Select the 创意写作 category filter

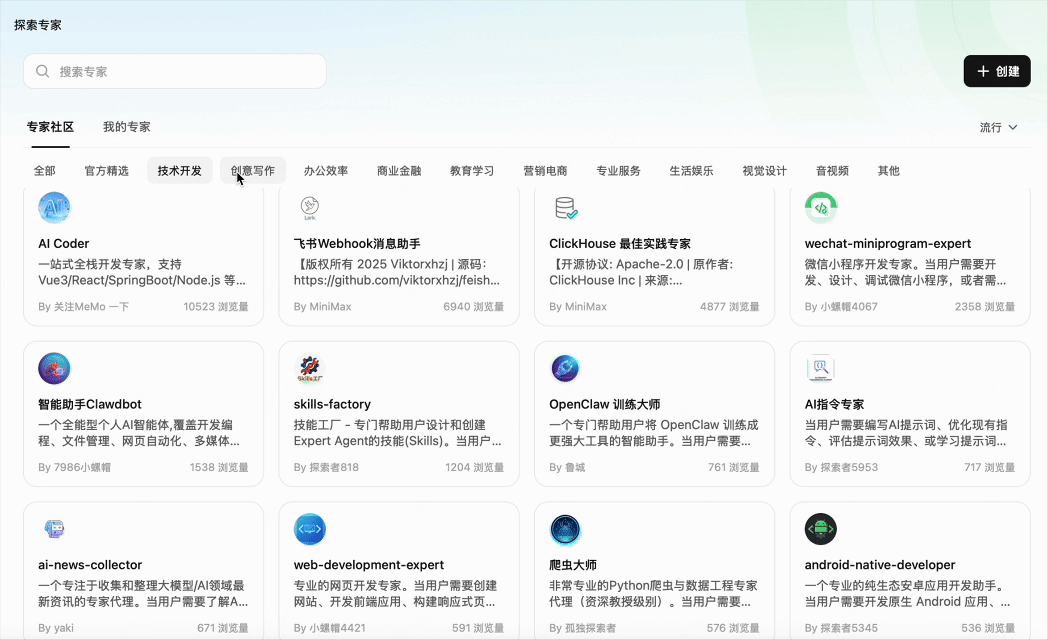tap(253, 171)
